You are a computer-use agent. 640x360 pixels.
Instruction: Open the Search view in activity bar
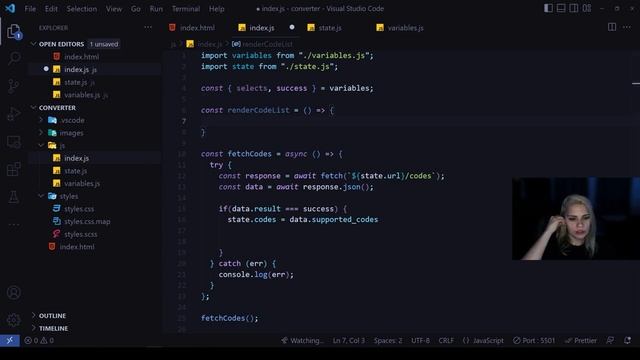click(x=13, y=58)
